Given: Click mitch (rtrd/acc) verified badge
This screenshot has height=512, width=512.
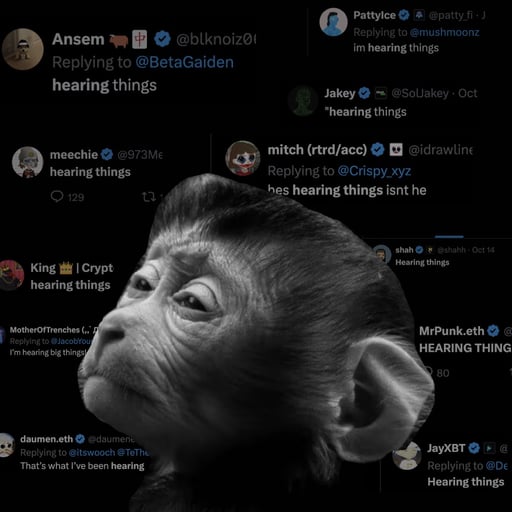Looking at the screenshot, I should point(378,150).
